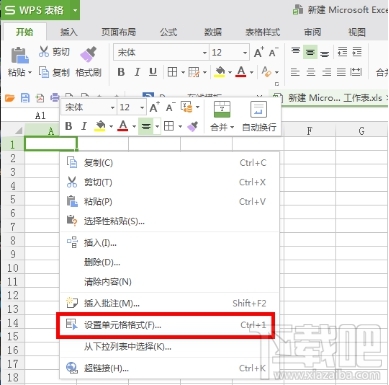Click the increase font size icon in ribbon
The height and width of the screenshot is (385, 389).
tap(258, 52)
